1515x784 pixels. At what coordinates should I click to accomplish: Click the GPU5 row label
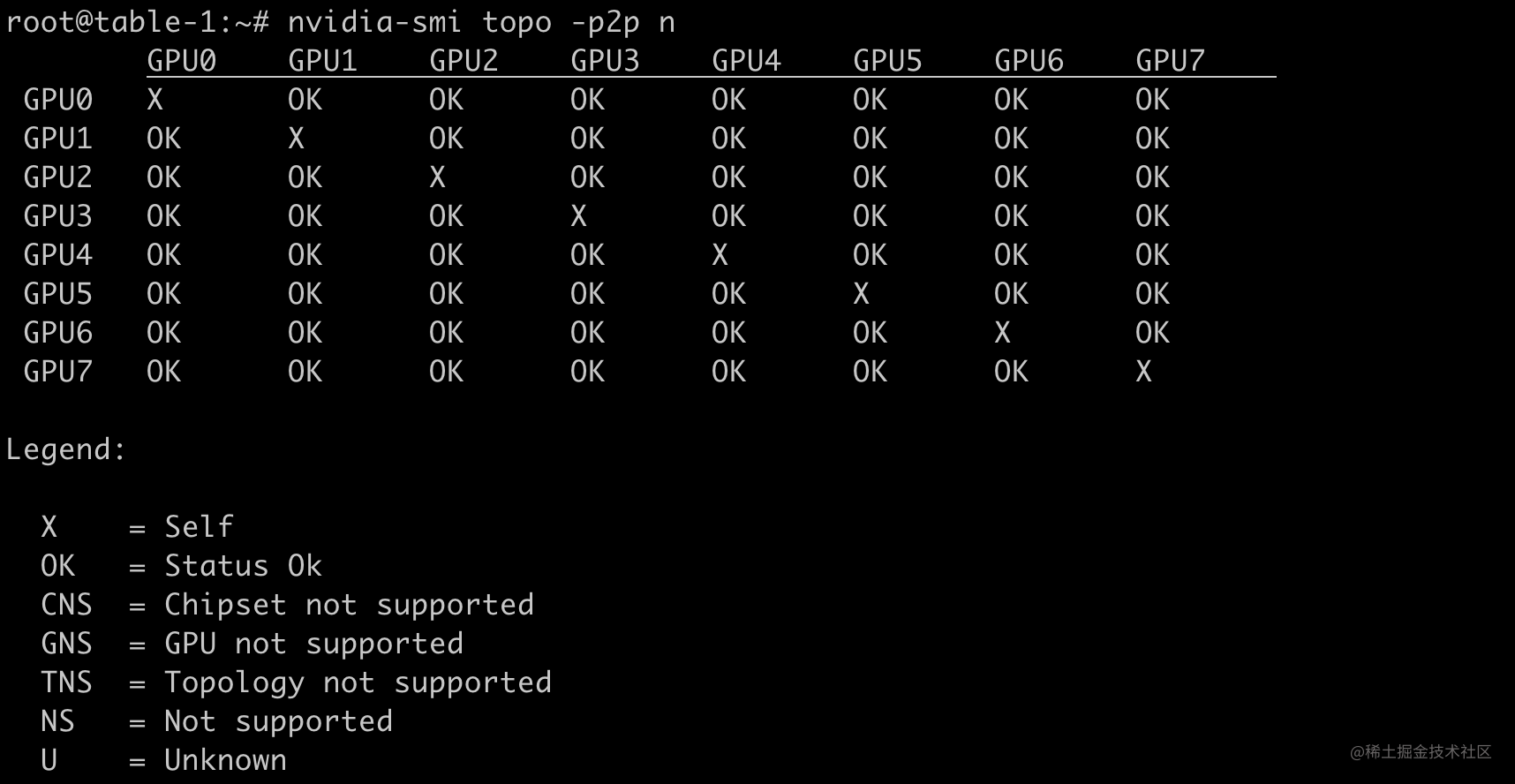pyautogui.click(x=57, y=294)
